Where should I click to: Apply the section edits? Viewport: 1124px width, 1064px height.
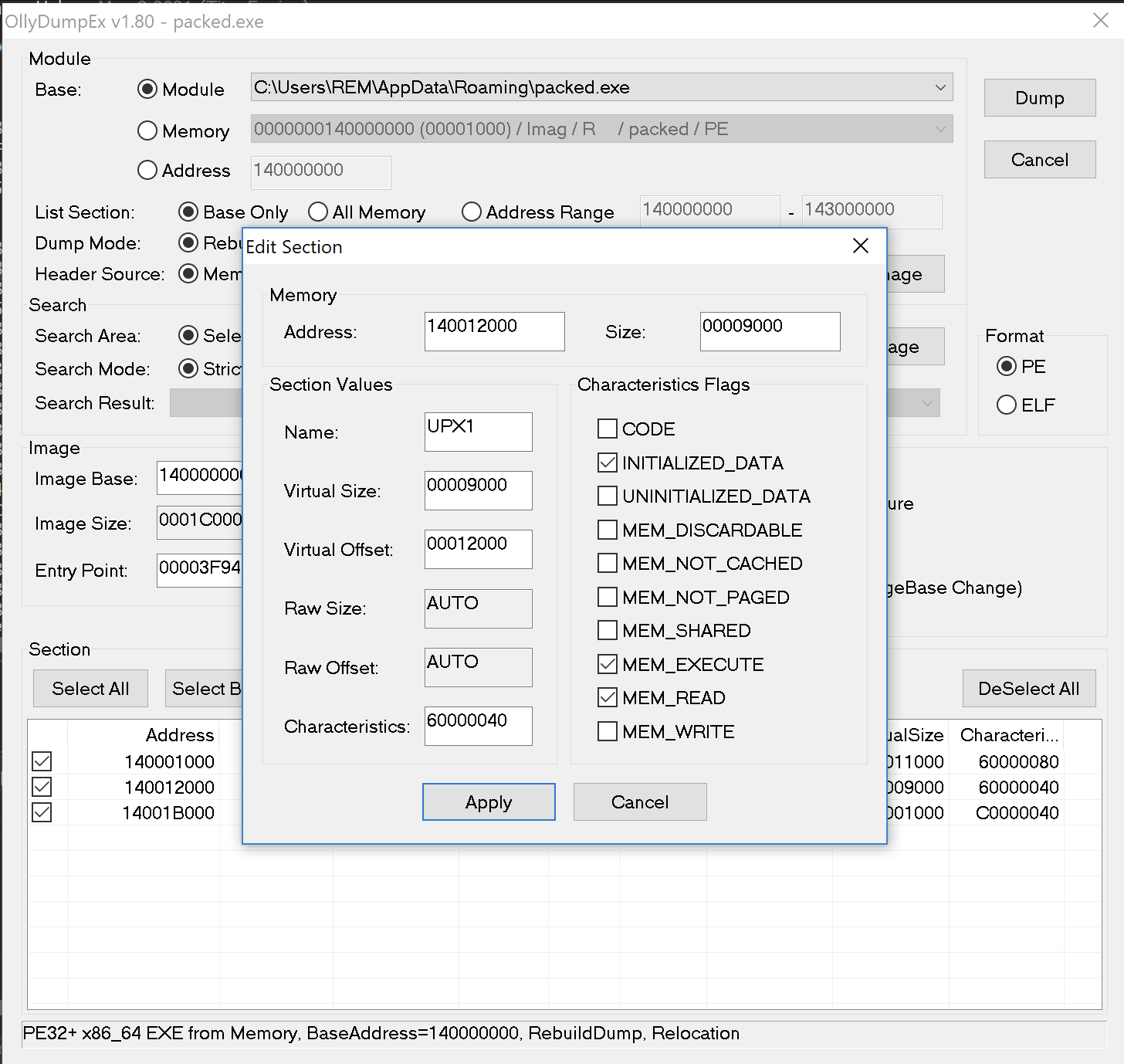point(489,801)
